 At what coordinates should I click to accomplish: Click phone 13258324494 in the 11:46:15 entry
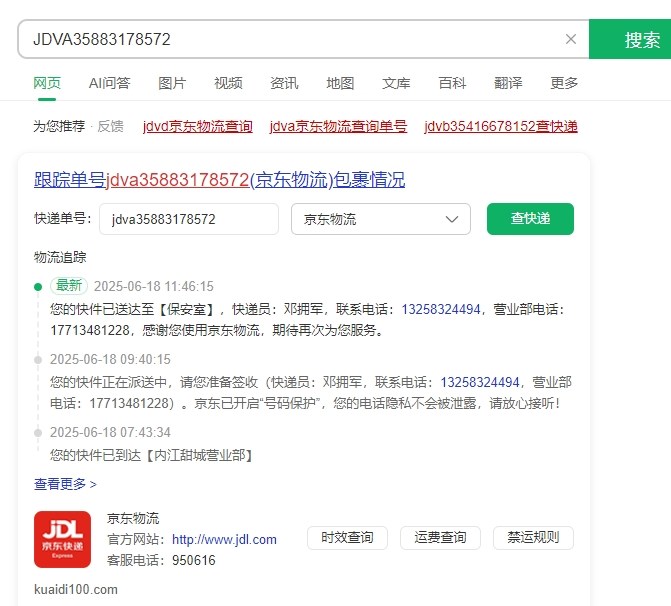441,309
